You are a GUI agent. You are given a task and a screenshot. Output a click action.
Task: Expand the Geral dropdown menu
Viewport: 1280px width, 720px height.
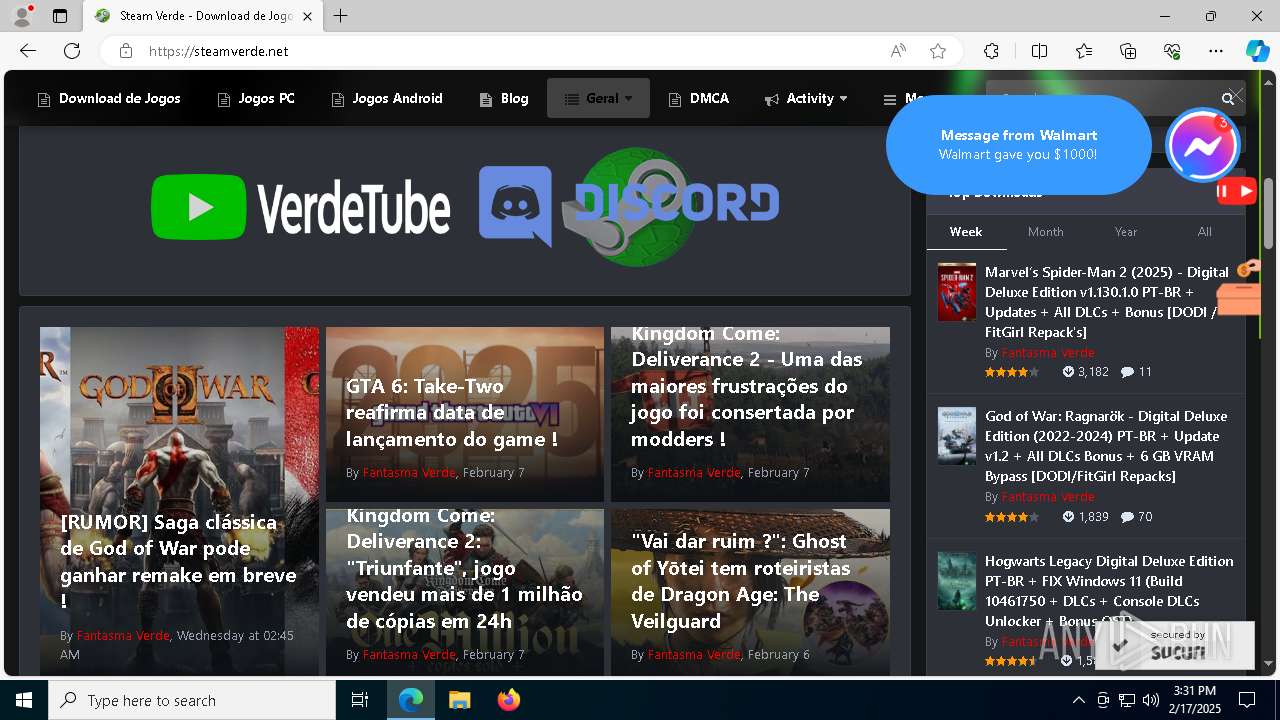(598, 98)
